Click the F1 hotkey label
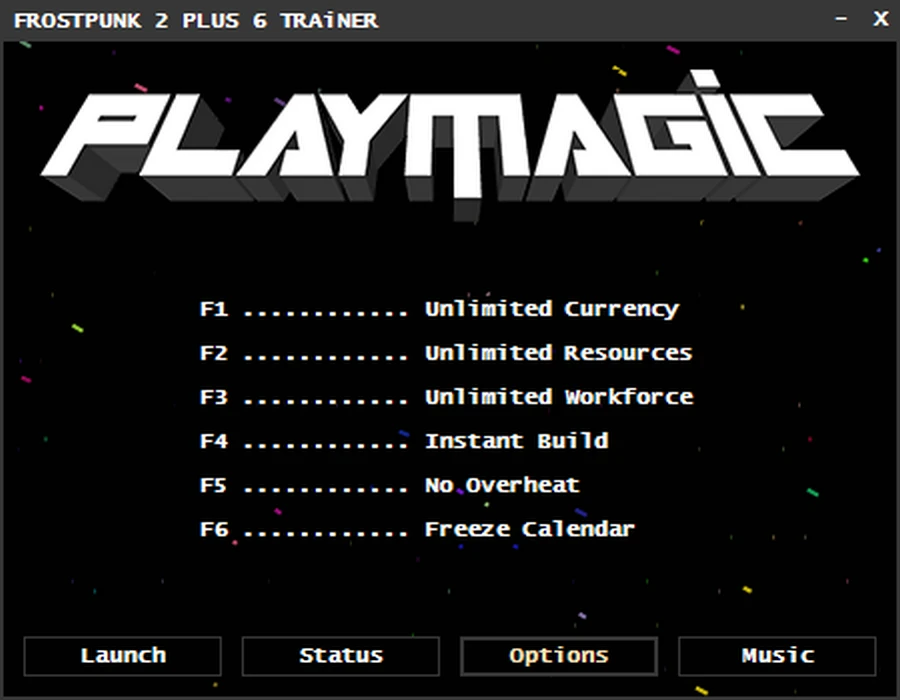The height and width of the screenshot is (700, 900). pos(214,310)
